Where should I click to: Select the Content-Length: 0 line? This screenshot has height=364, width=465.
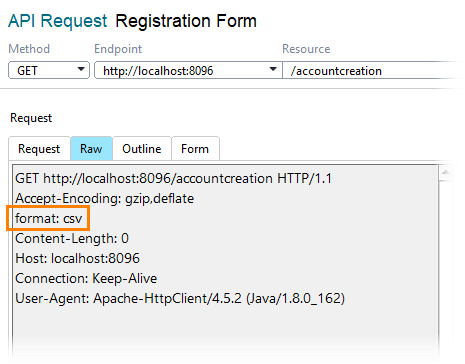coord(72,239)
